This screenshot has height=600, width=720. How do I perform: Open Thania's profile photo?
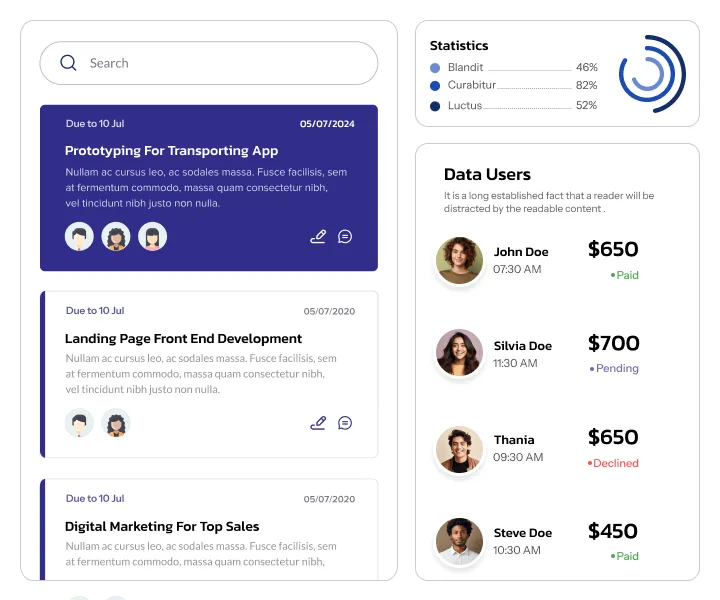(x=459, y=449)
